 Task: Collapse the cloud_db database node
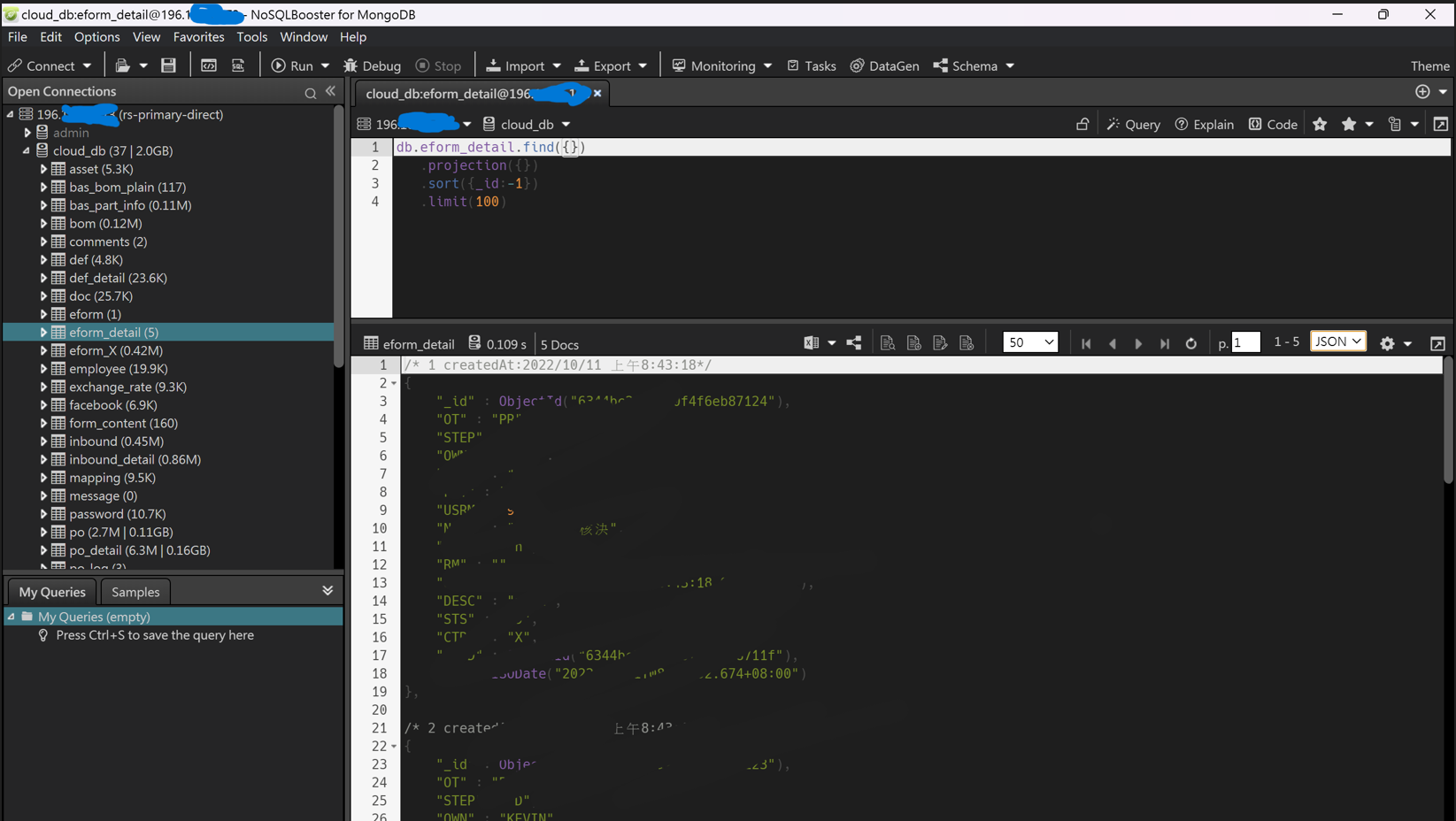pos(27,151)
